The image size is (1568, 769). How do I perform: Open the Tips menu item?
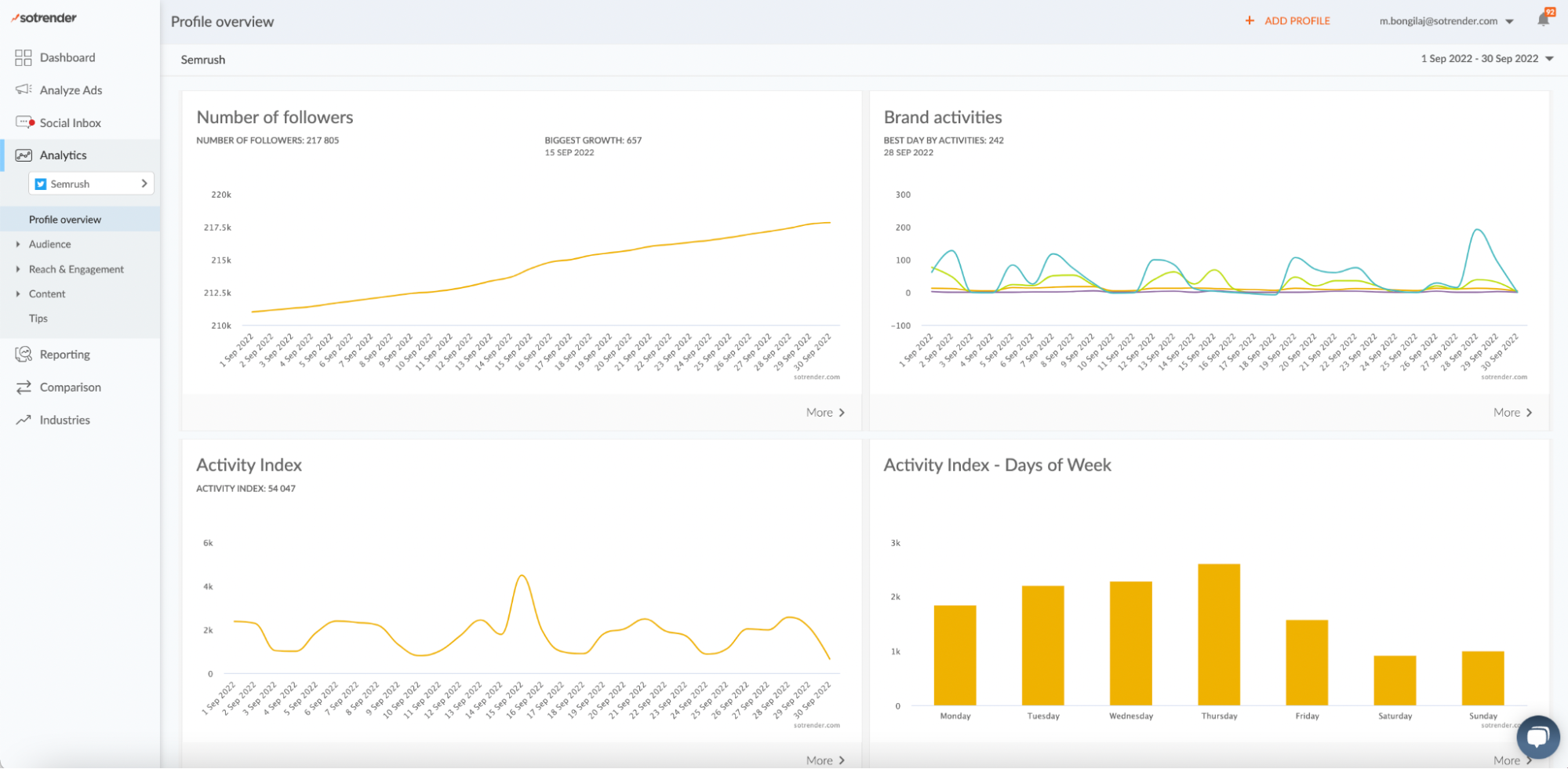38,319
